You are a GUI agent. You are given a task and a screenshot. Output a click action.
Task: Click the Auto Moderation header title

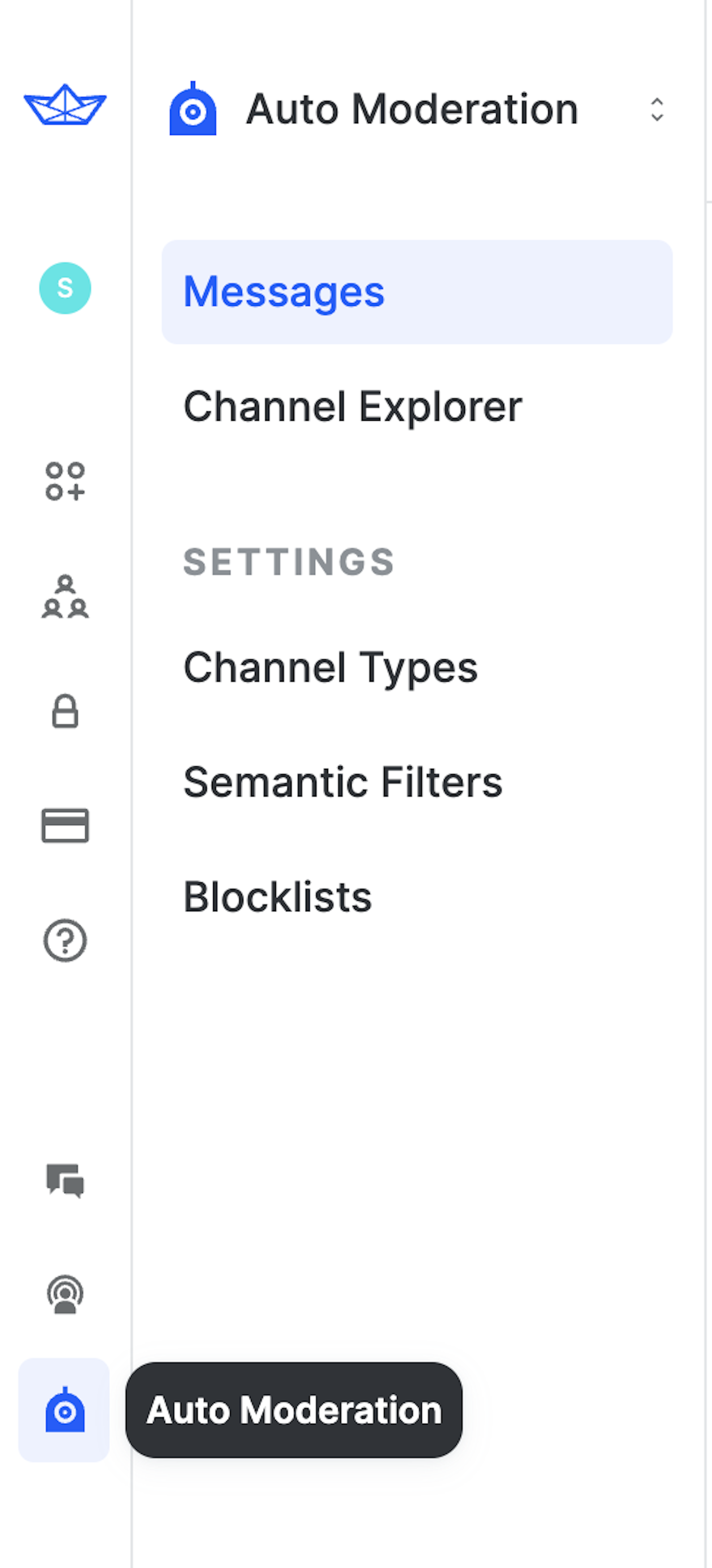click(x=412, y=110)
